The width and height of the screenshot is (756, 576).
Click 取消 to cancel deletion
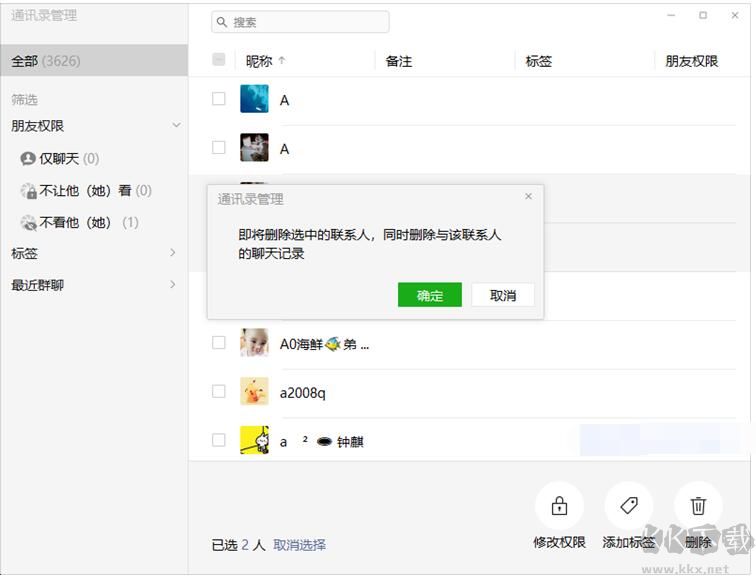pos(503,295)
